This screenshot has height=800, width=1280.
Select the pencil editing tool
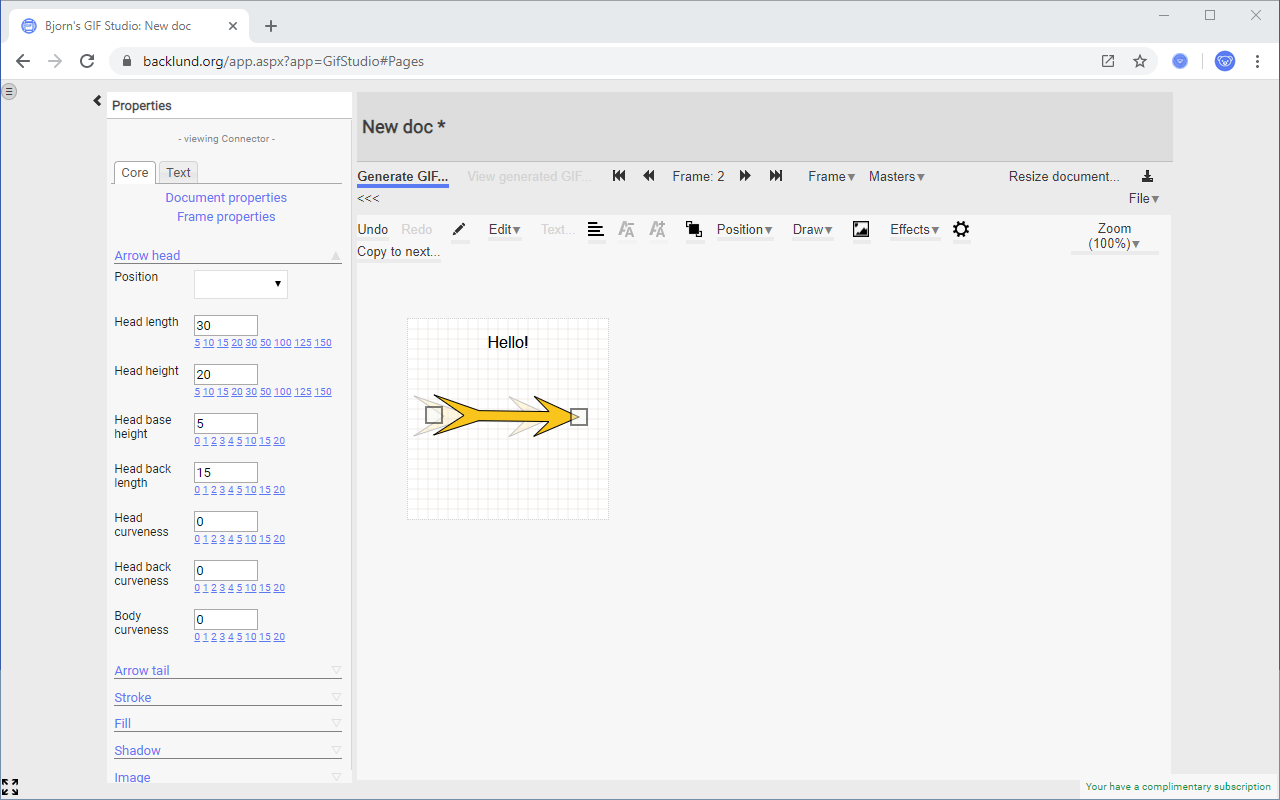coord(459,230)
